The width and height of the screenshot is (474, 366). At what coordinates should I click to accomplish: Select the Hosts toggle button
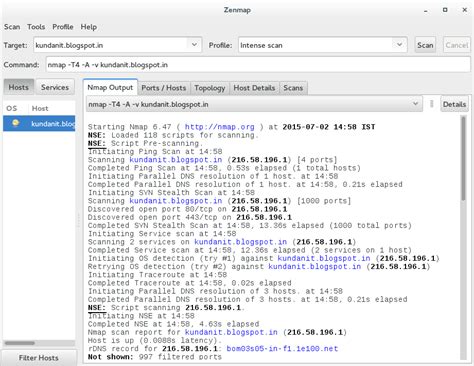click(19, 87)
